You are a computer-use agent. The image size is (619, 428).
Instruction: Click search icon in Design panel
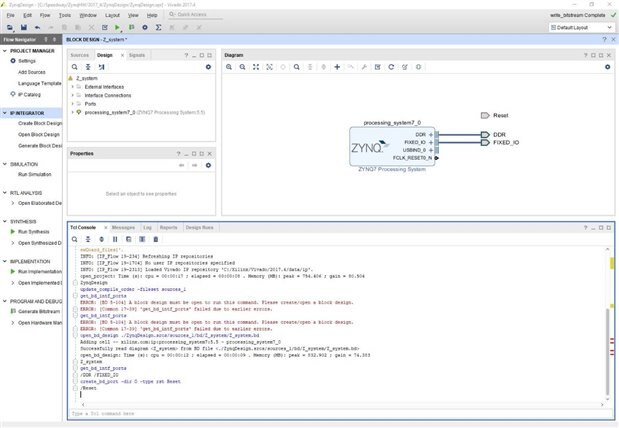pyautogui.click(x=74, y=67)
